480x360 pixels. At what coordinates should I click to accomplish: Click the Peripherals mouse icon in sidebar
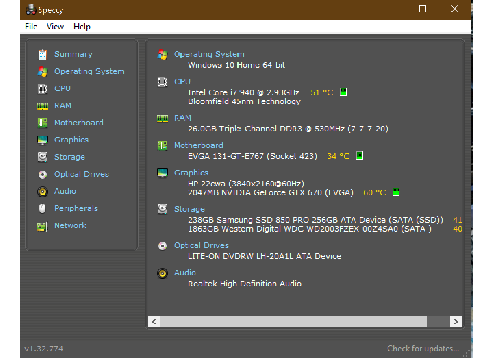(x=42, y=209)
